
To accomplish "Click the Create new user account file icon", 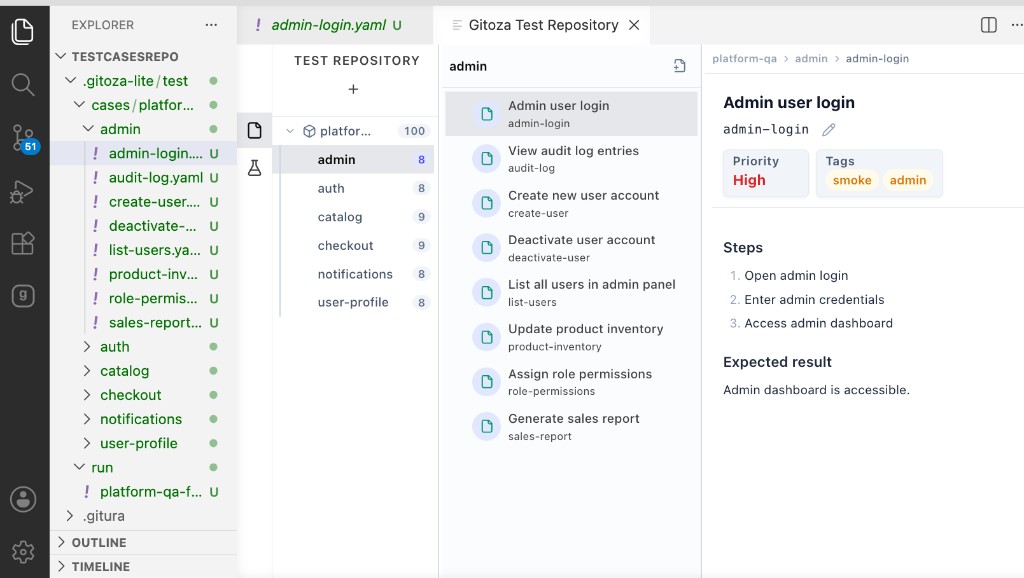I will click(487, 203).
